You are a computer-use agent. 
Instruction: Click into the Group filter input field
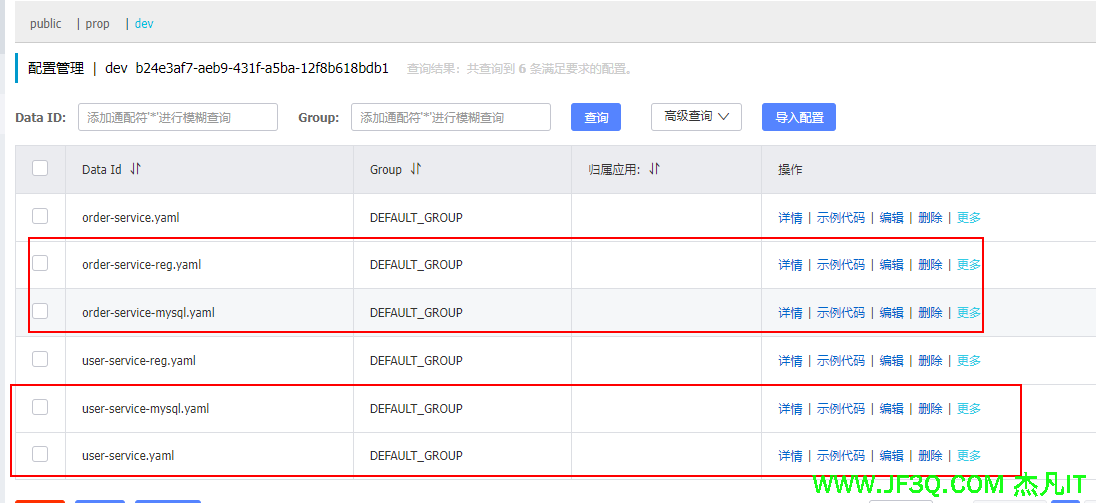[x=450, y=117]
